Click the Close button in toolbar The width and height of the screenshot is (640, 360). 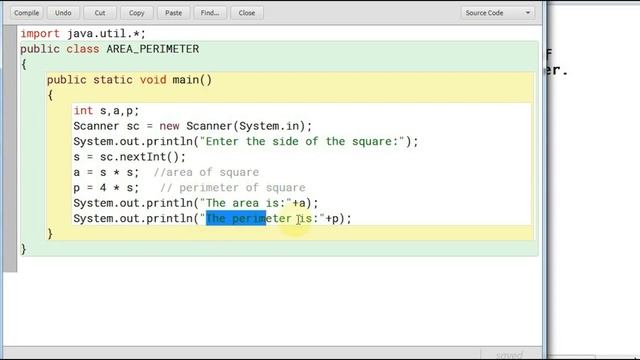click(247, 13)
